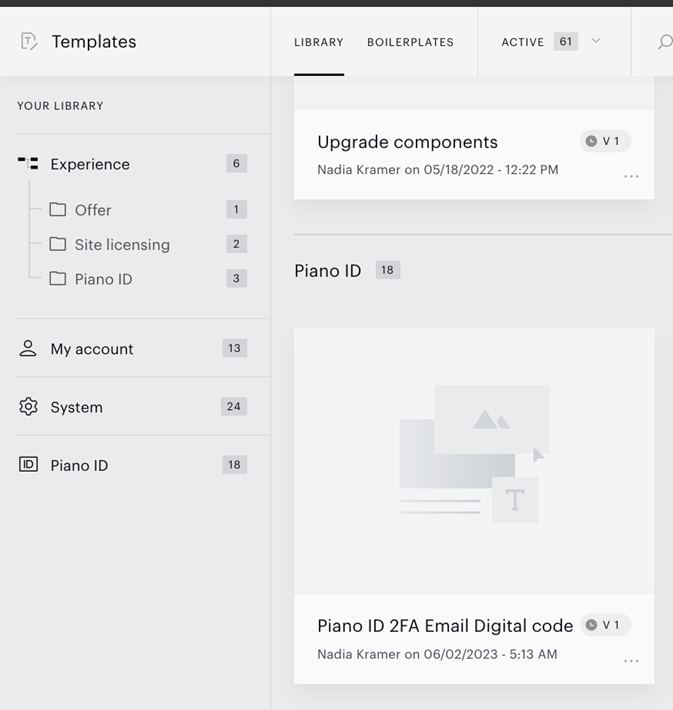Viewport: 673px width, 710px height.
Task: Click the V 1 version badge on Upgrade components
Action: (606, 141)
